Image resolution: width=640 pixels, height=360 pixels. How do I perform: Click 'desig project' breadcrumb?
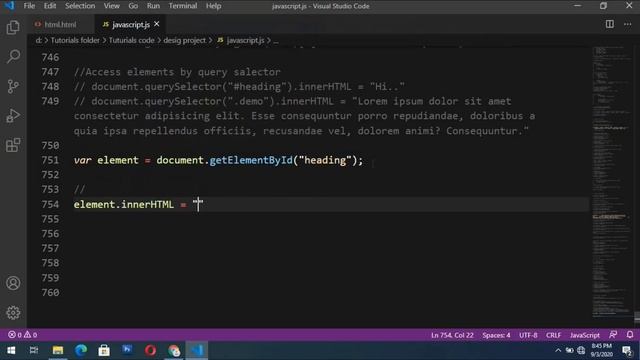(184, 40)
